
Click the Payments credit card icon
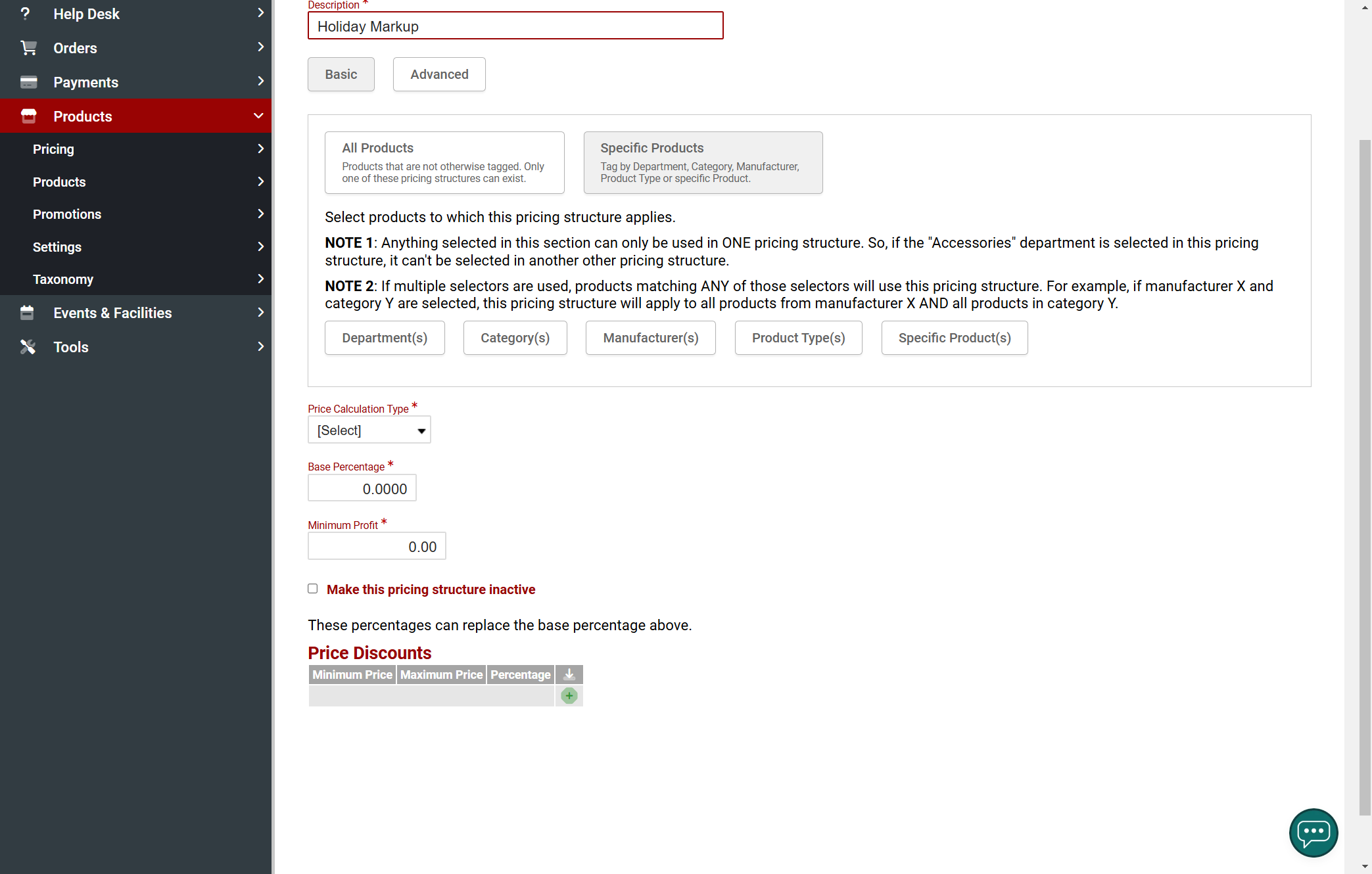pos(28,82)
